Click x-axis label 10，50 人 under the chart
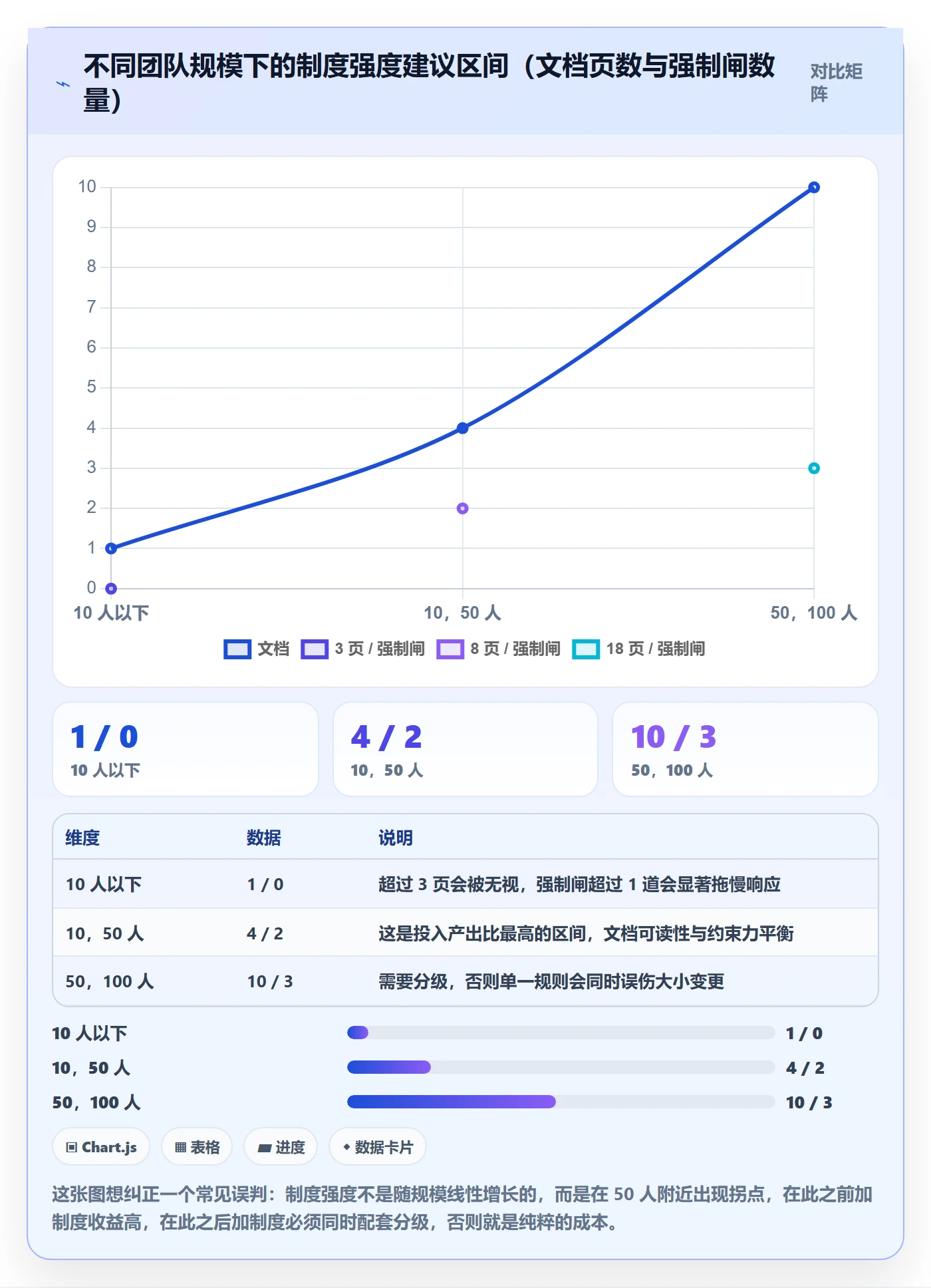This screenshot has height=1288, width=931. [x=463, y=613]
